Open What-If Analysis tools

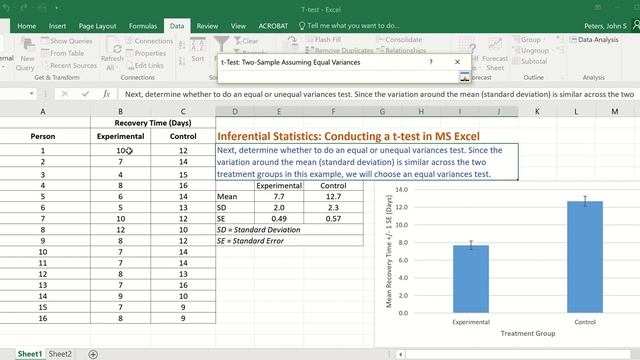click(x=467, y=46)
